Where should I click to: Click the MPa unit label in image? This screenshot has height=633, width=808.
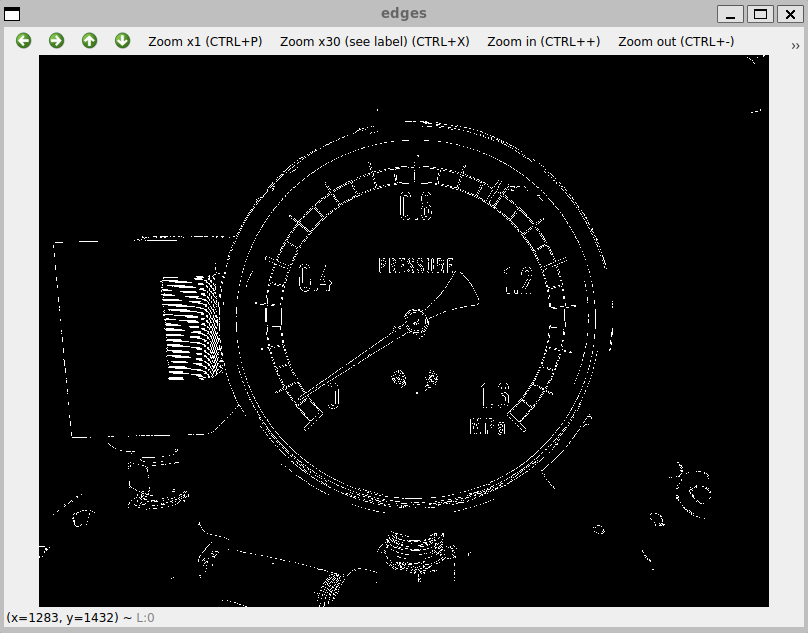488,427
